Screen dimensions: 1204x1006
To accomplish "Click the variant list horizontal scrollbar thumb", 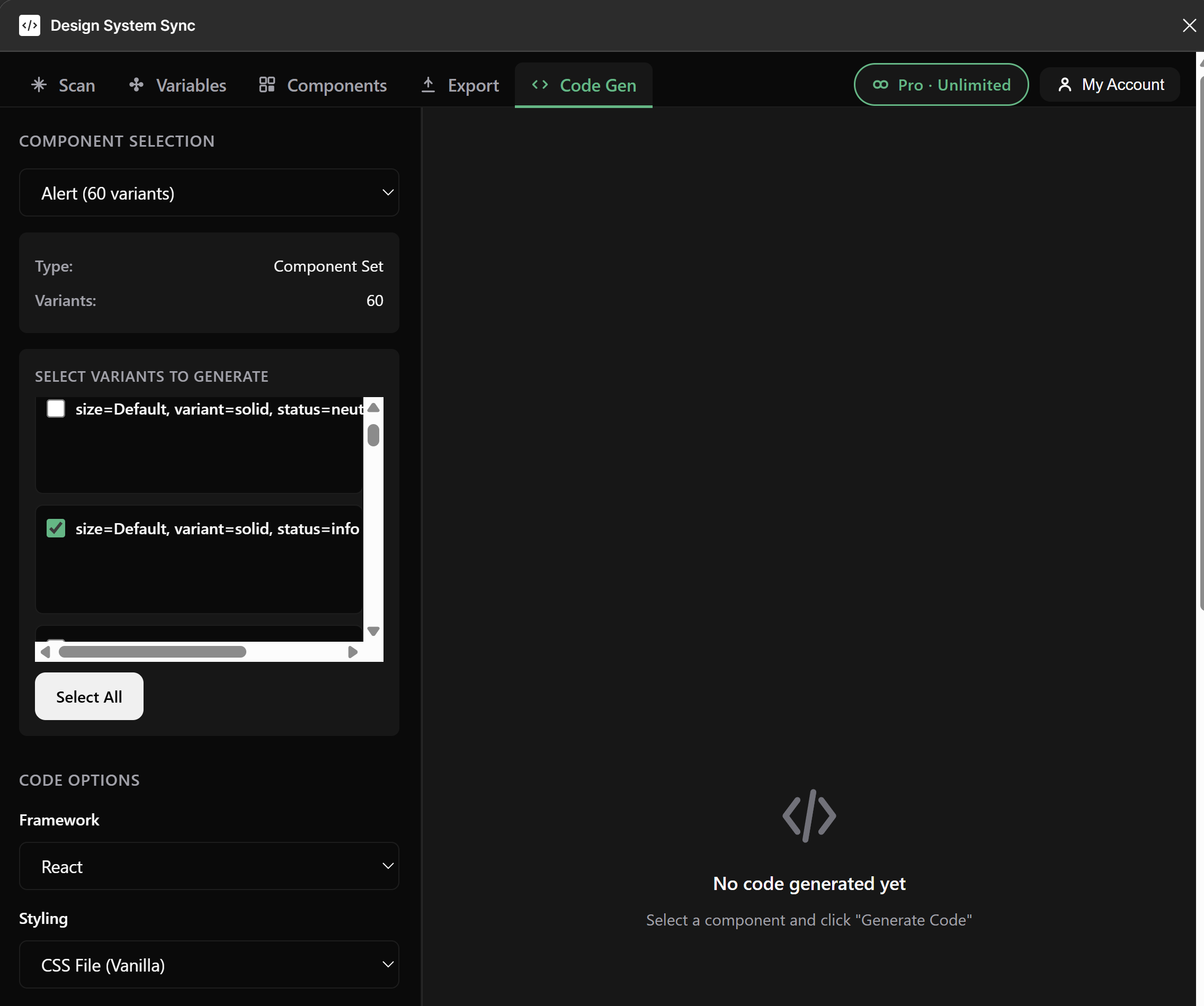I will tap(153, 652).
